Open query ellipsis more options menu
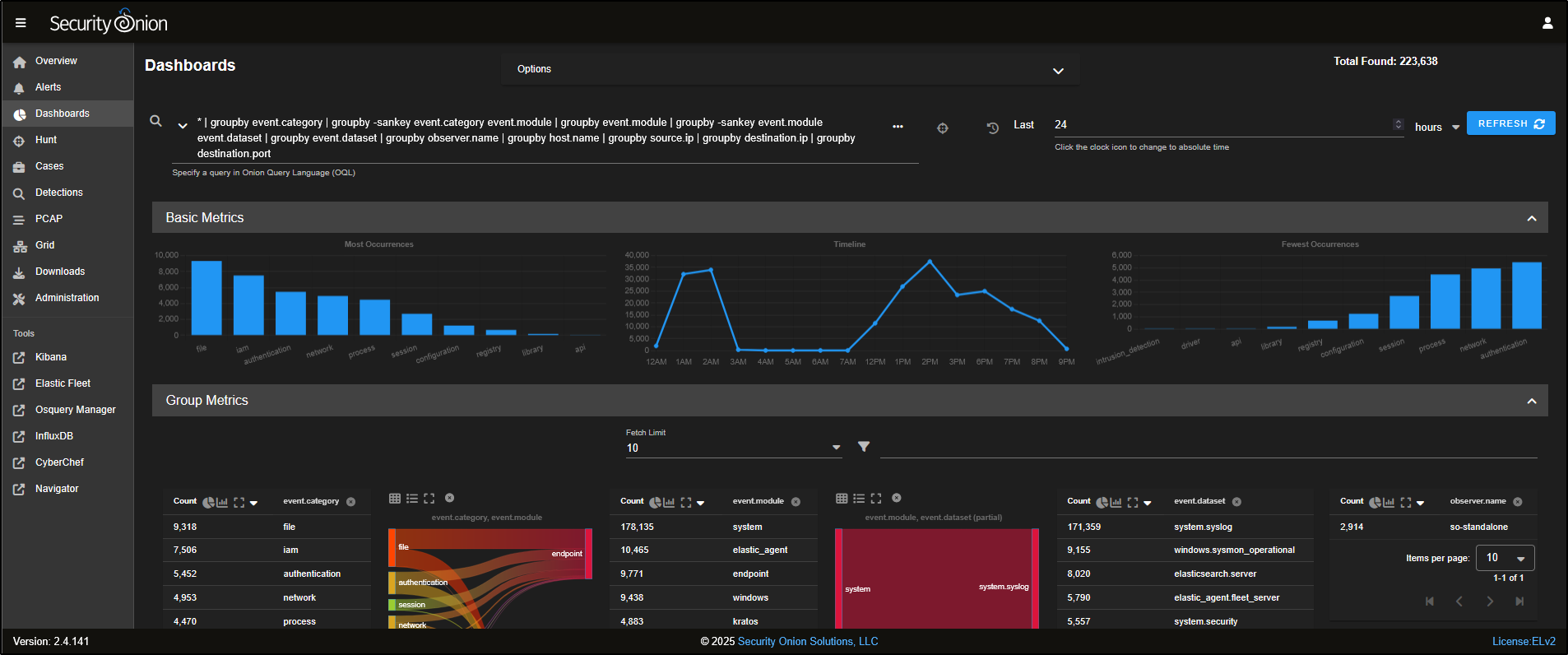 tap(898, 127)
